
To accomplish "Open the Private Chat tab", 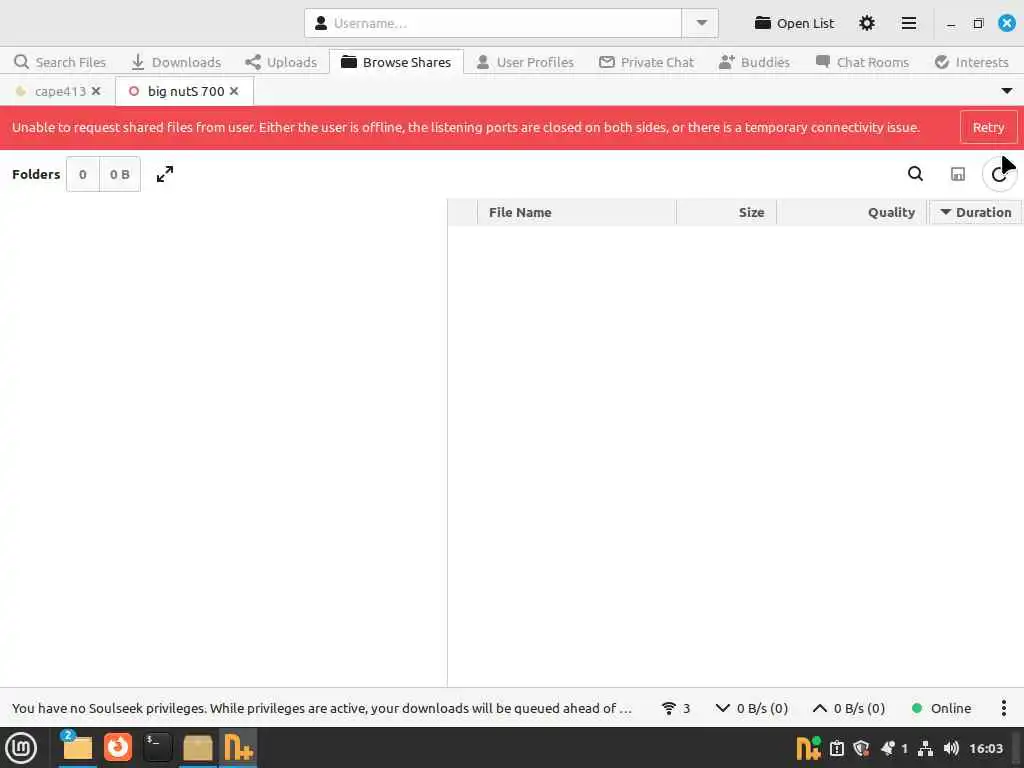I will [x=647, y=62].
